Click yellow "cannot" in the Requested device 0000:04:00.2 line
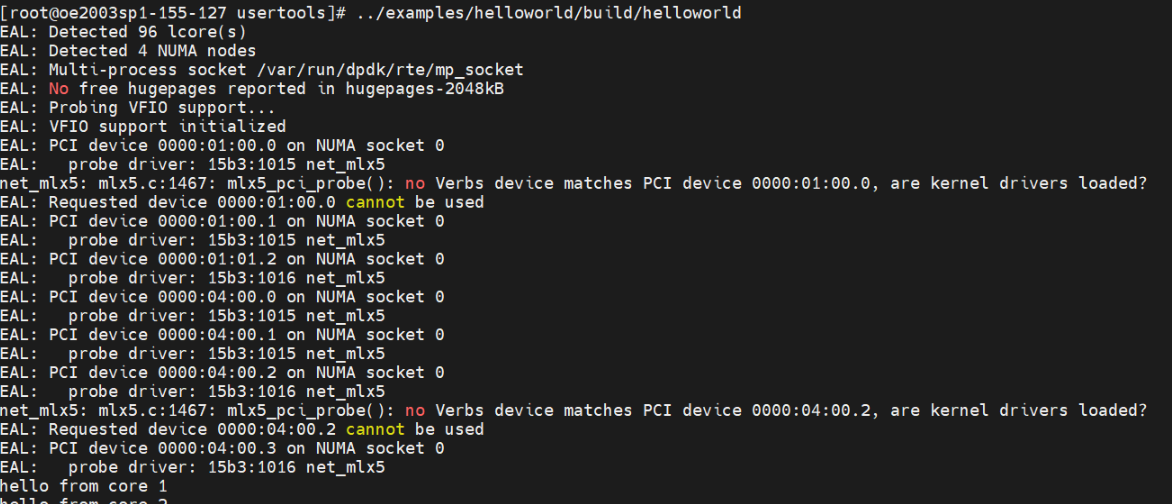The height and width of the screenshot is (504, 1172). 376,430
